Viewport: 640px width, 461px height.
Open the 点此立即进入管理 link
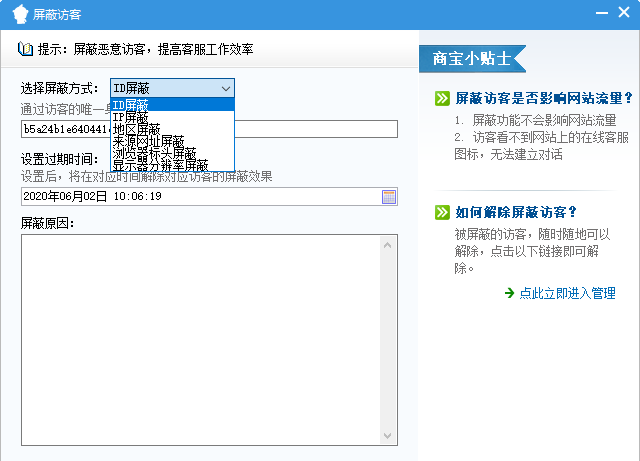[567, 293]
